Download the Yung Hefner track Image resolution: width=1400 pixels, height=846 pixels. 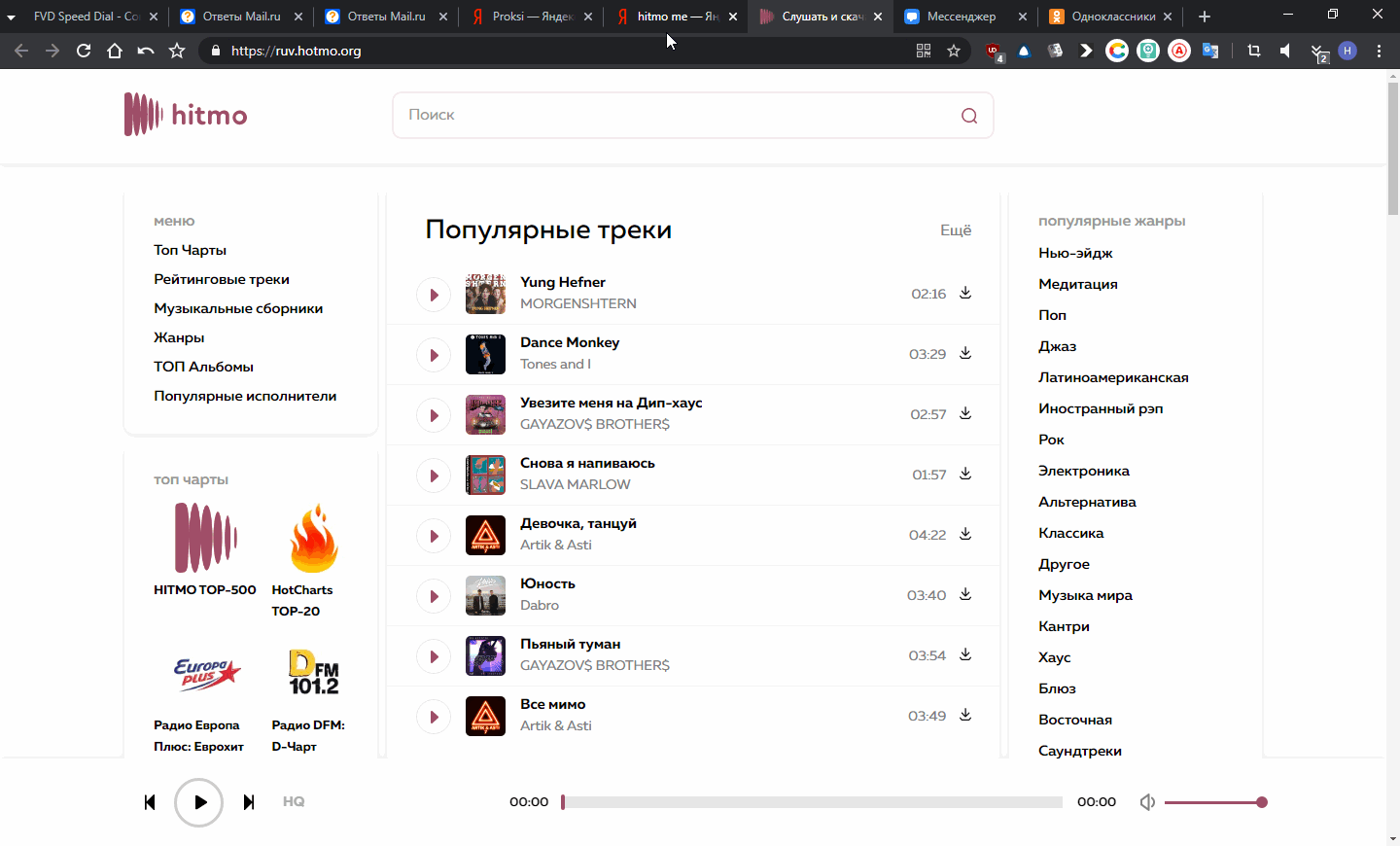(x=965, y=293)
